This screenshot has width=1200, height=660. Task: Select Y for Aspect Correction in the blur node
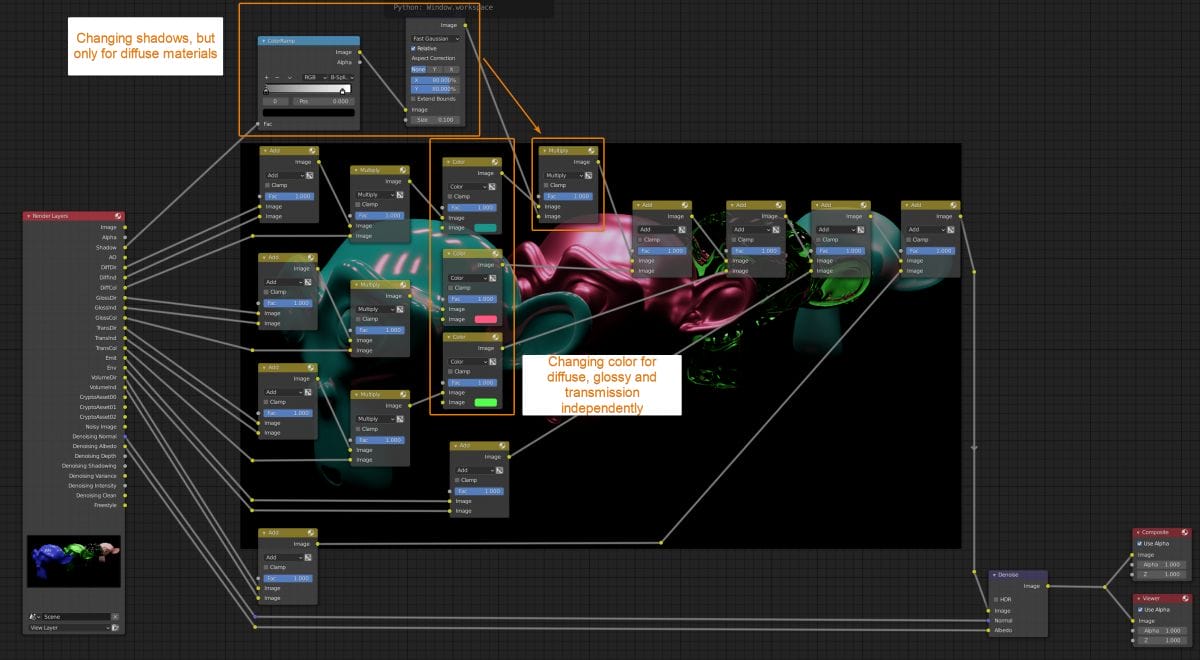(x=434, y=69)
